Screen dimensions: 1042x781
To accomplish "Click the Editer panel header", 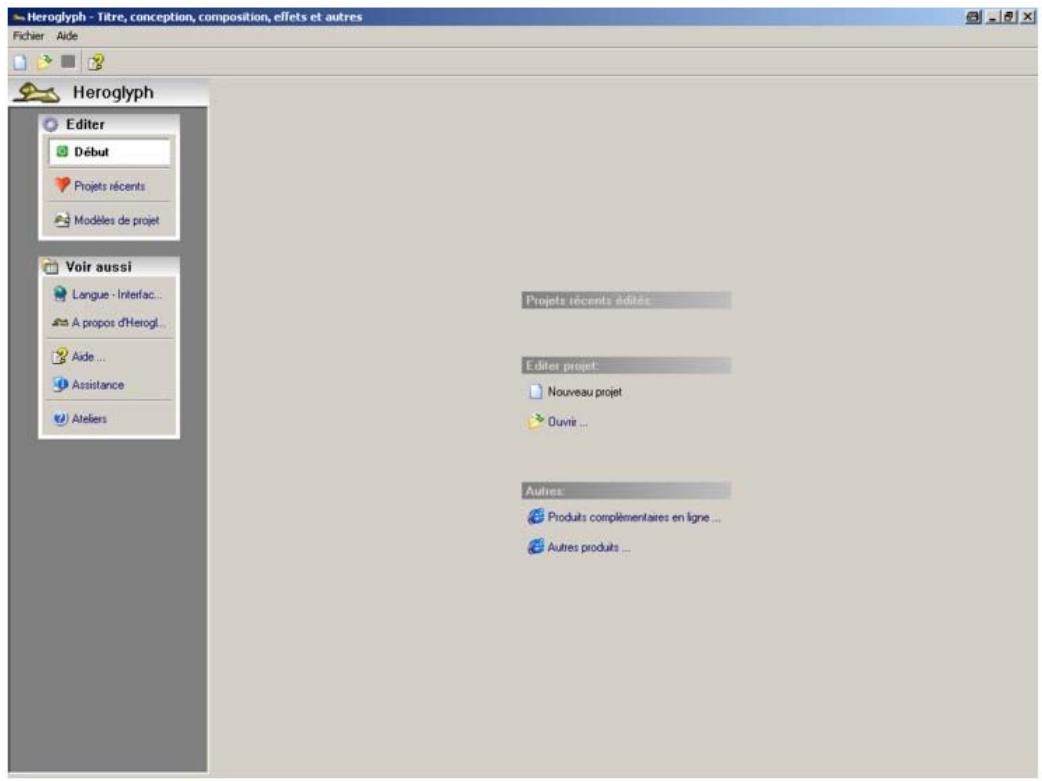I will [109, 124].
